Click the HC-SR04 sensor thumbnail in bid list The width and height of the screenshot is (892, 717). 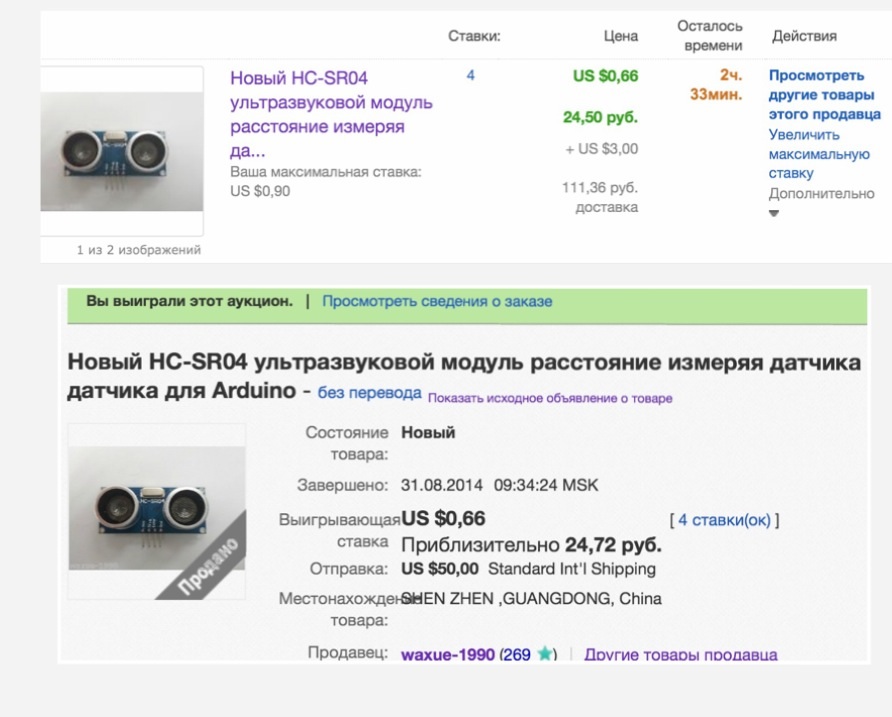[x=122, y=151]
